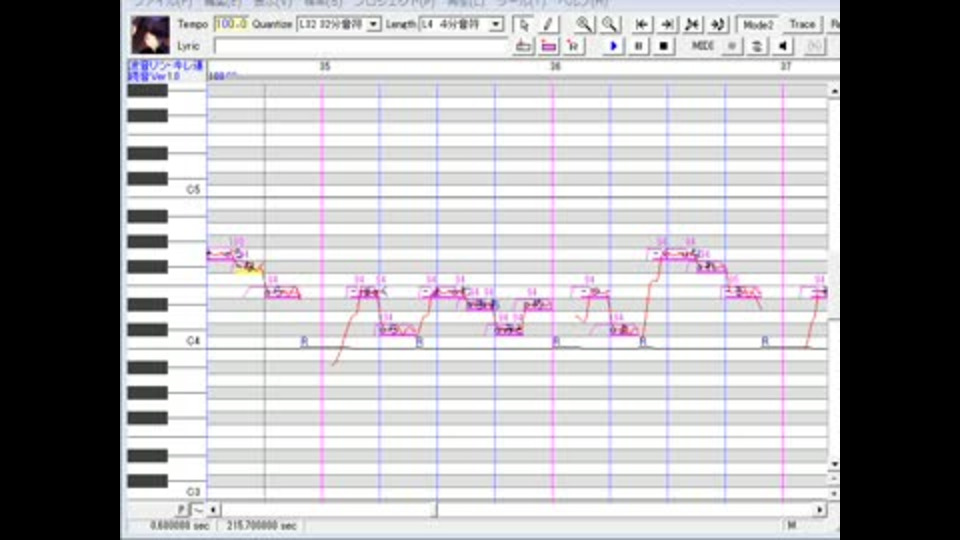Screen dimensions: 960x540
Task: Toggle Mode2 editing mode
Action: tap(757, 24)
